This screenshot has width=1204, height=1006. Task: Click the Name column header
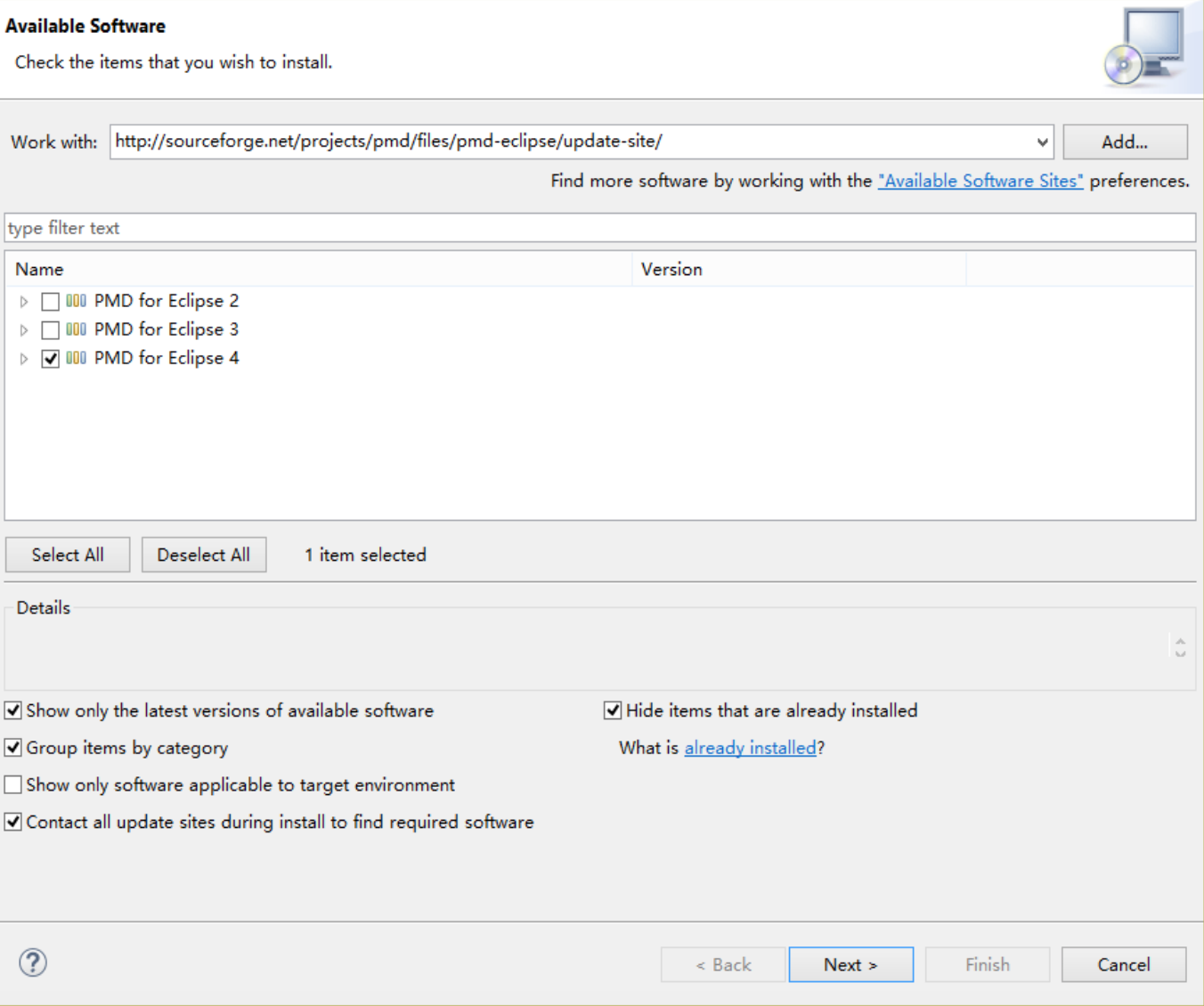(319, 269)
